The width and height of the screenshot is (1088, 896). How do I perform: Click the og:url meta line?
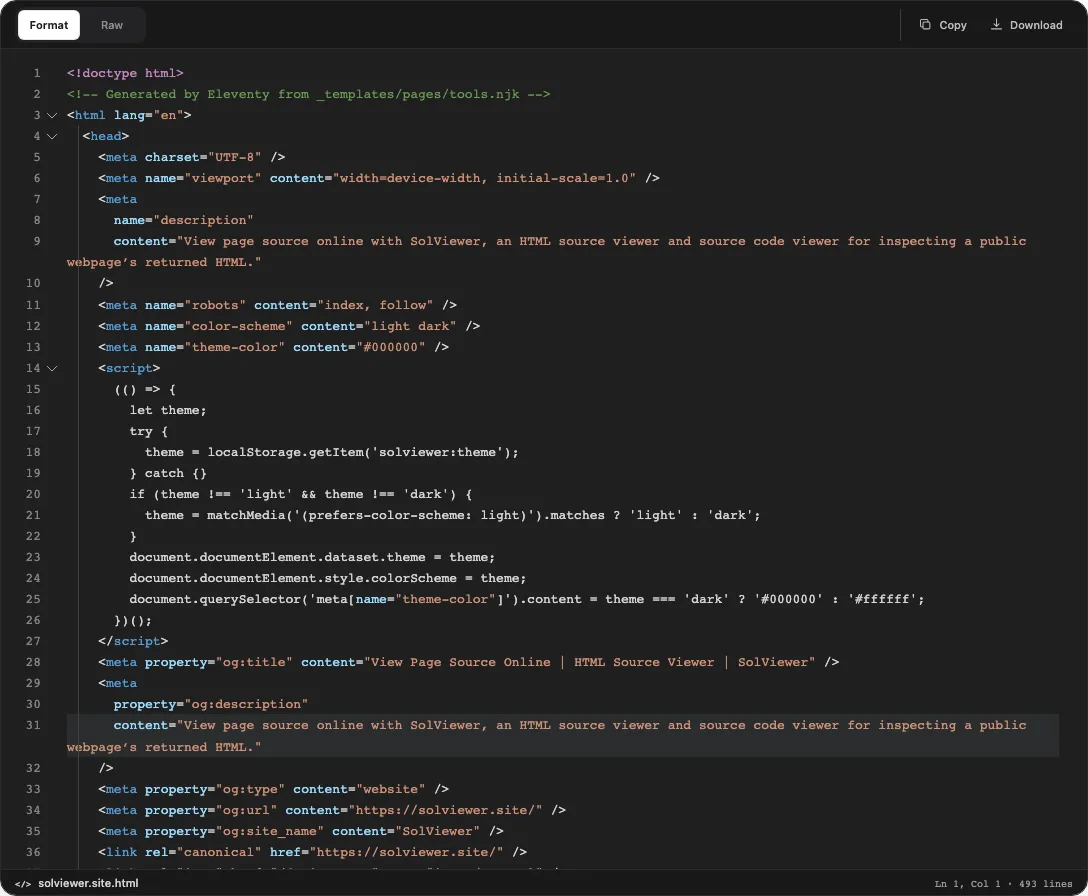coord(332,810)
